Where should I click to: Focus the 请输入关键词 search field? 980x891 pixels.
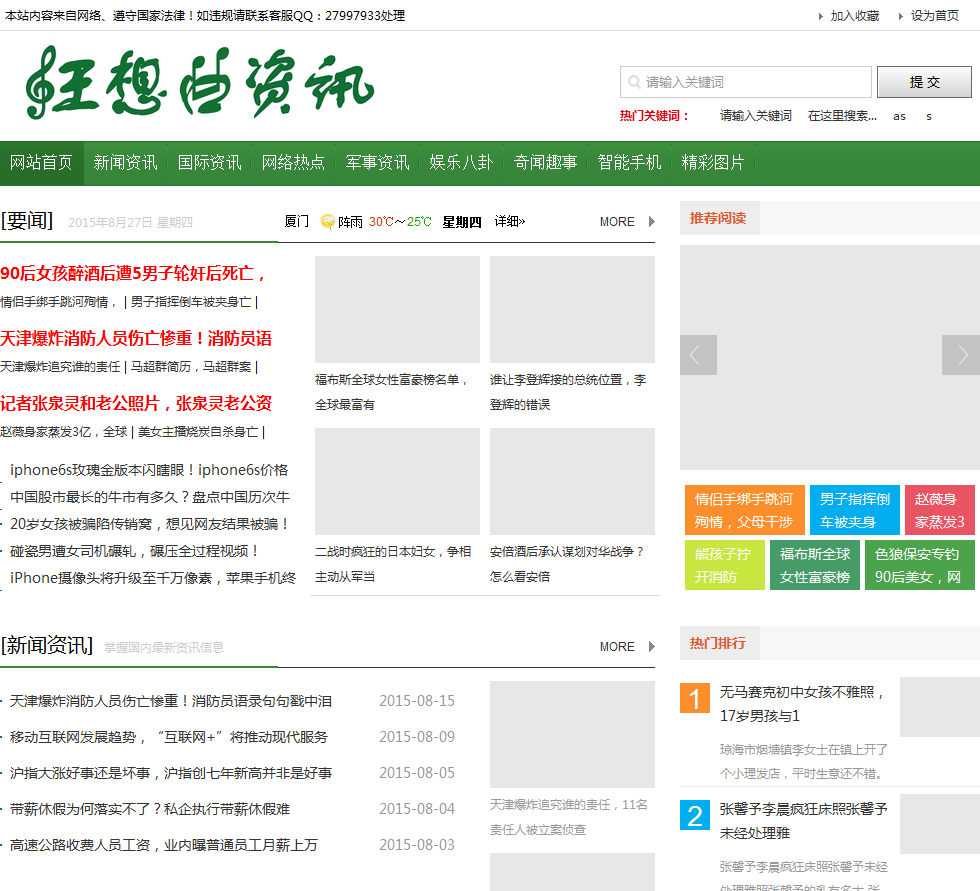[x=746, y=82]
